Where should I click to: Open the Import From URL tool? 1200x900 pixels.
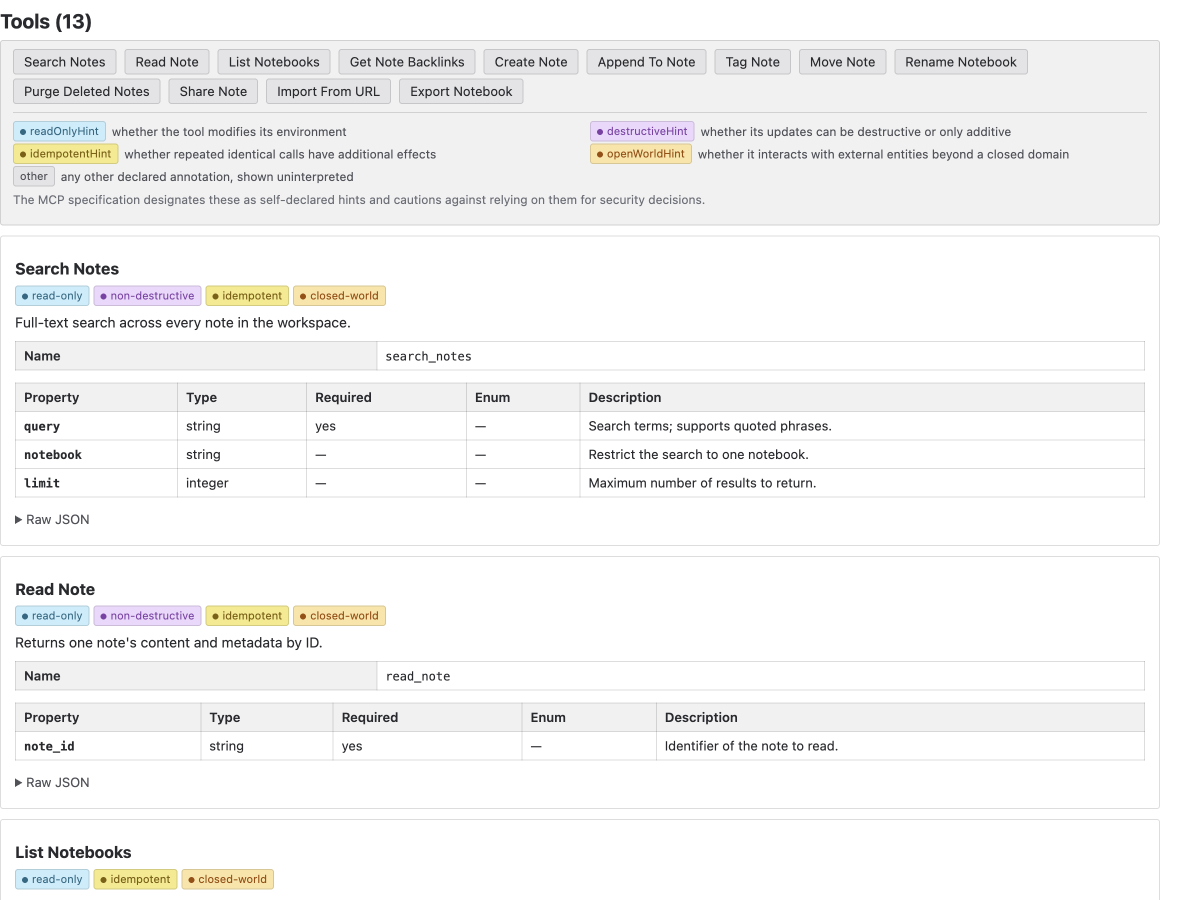point(329,91)
